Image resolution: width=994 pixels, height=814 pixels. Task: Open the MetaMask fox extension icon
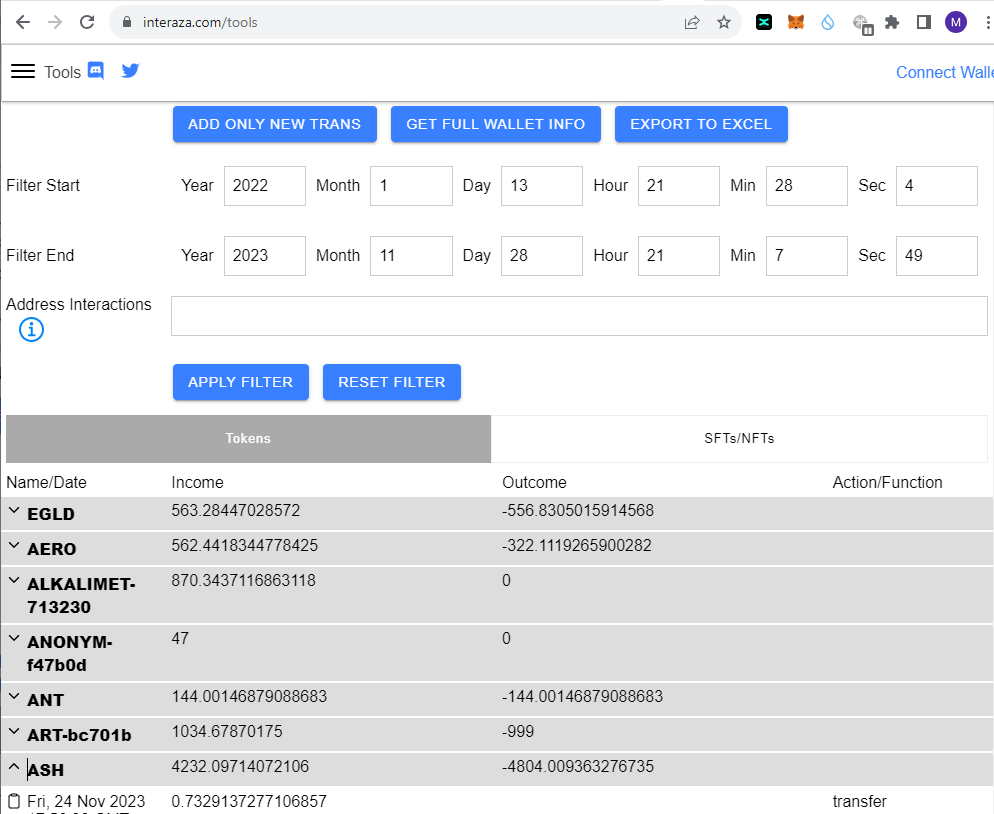click(x=796, y=22)
